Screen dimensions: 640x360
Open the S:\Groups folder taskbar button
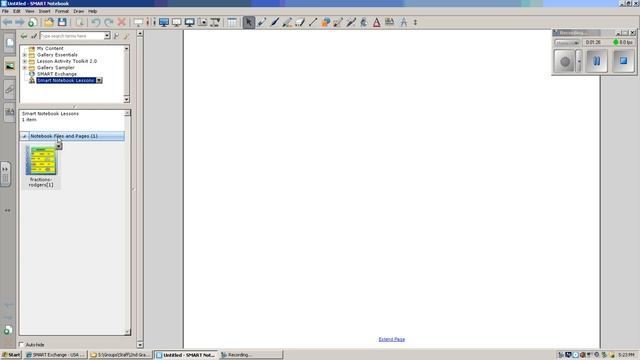pyautogui.click(x=121, y=355)
